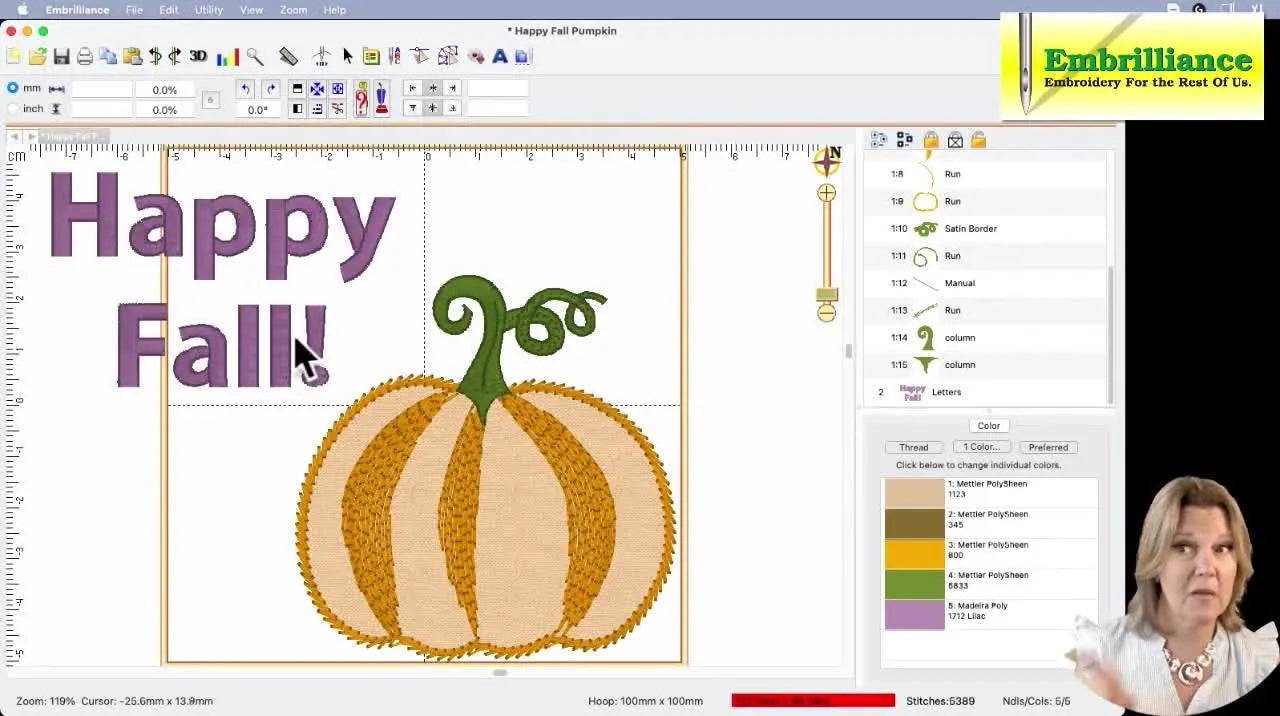Select the magnifying glass zoom tool
1280x716 pixels.
pos(255,57)
